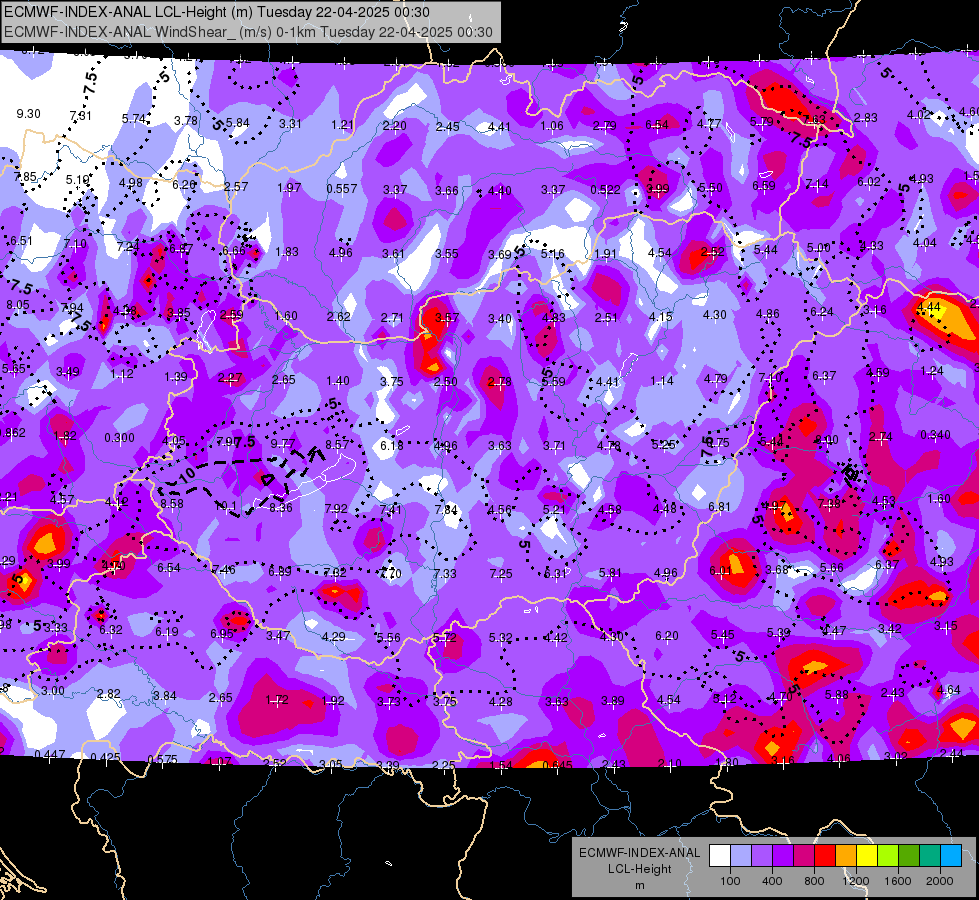Click the wind shear value 0.300
Viewport: 979px width, 900px height.
tap(119, 437)
